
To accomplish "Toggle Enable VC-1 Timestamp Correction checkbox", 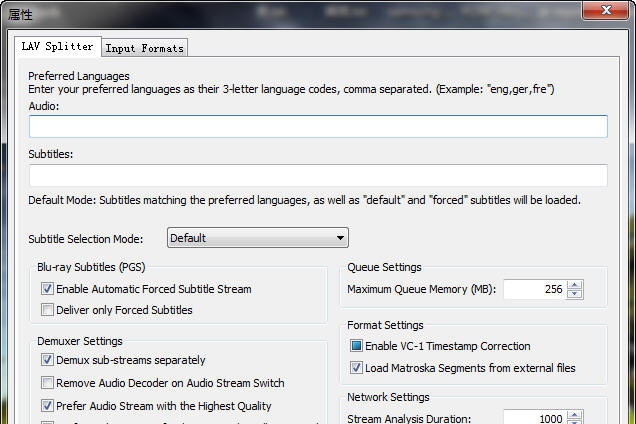I will click(x=356, y=346).
